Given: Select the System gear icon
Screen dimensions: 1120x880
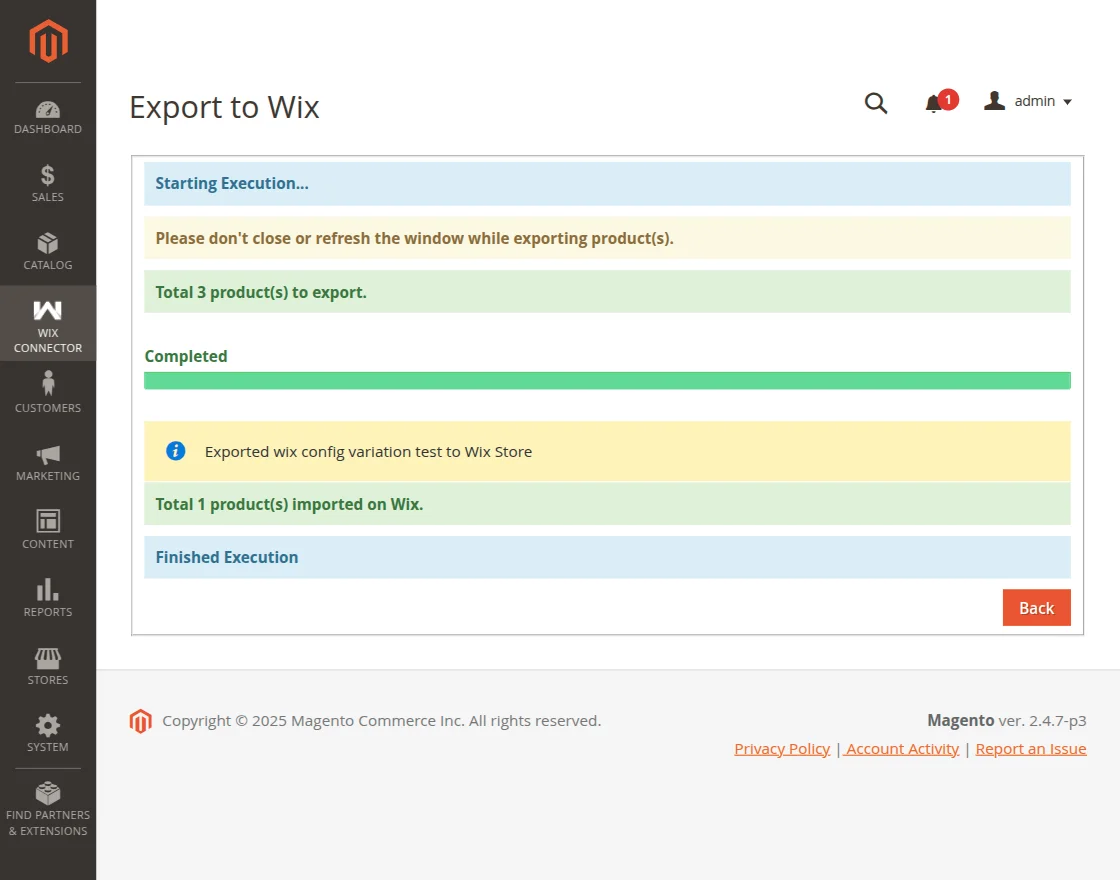Looking at the screenshot, I should (x=47, y=730).
